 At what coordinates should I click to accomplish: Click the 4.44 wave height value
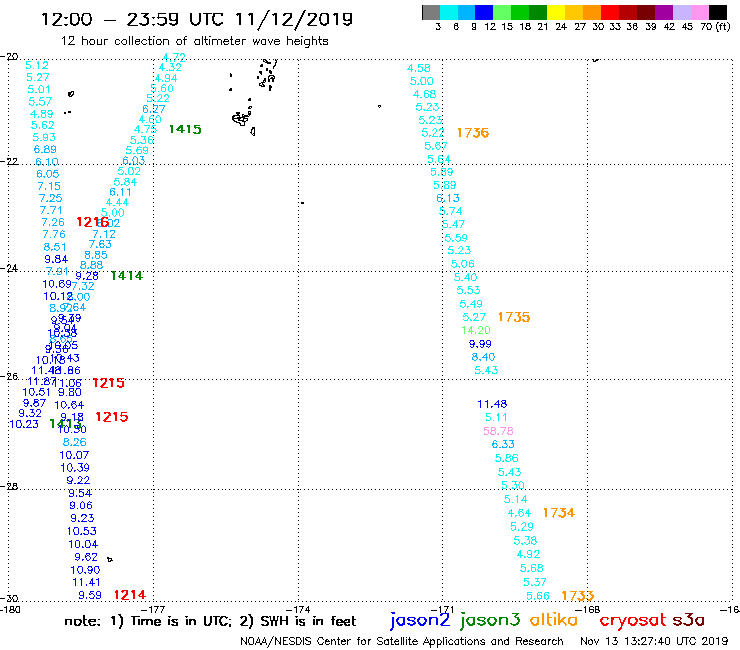(x=118, y=203)
